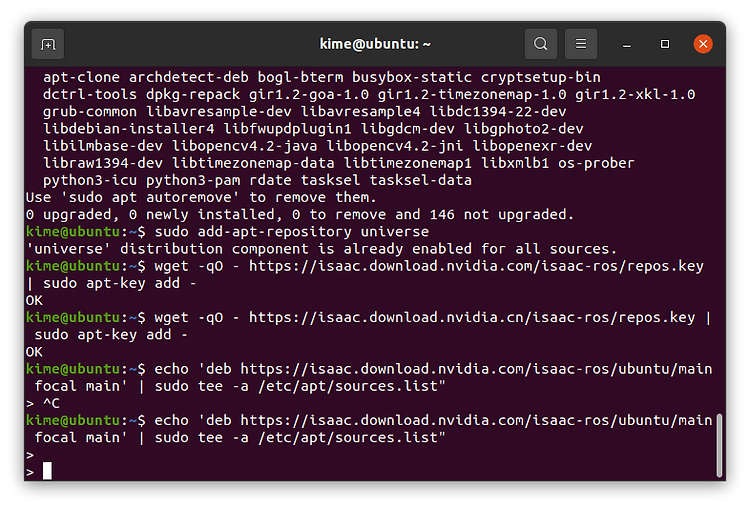Open the terminal search

(540, 44)
